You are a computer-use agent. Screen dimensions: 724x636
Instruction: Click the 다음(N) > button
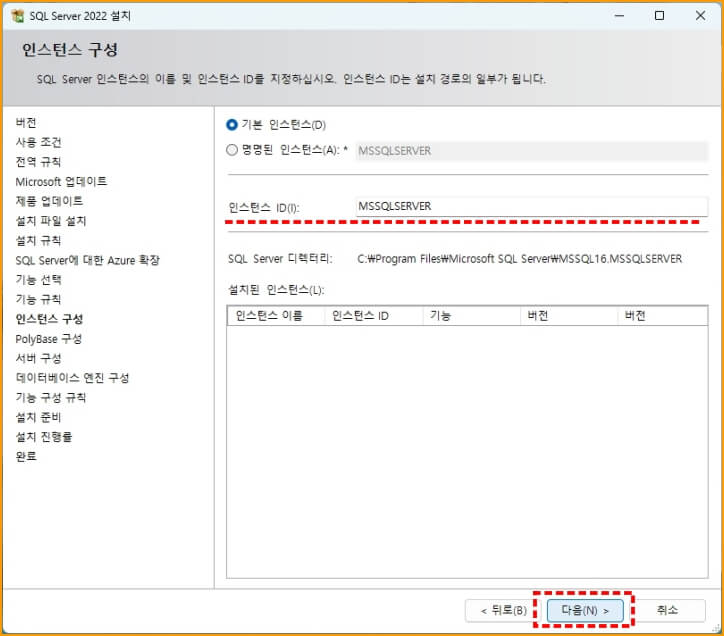coord(585,610)
